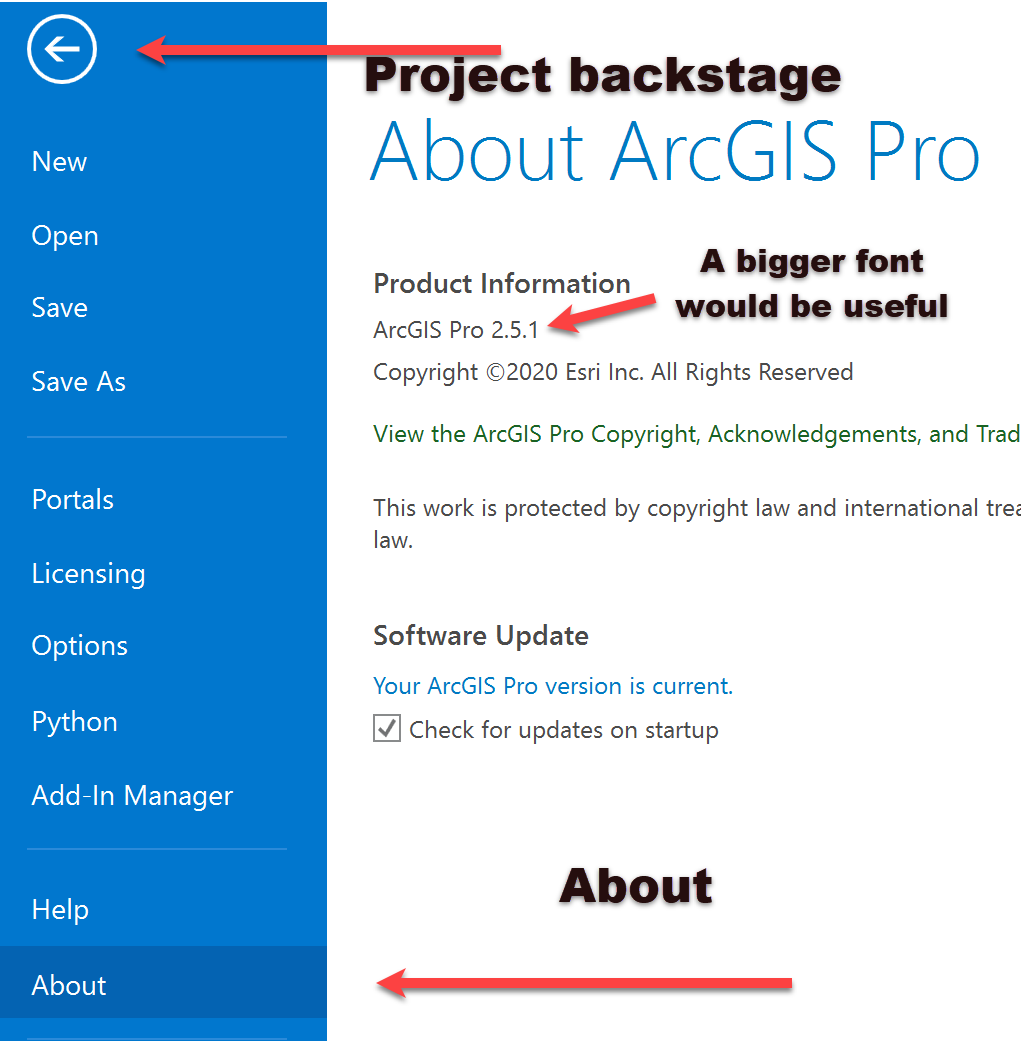Select the highlighted About sidebar tab
1021x1041 pixels.
tap(69, 986)
